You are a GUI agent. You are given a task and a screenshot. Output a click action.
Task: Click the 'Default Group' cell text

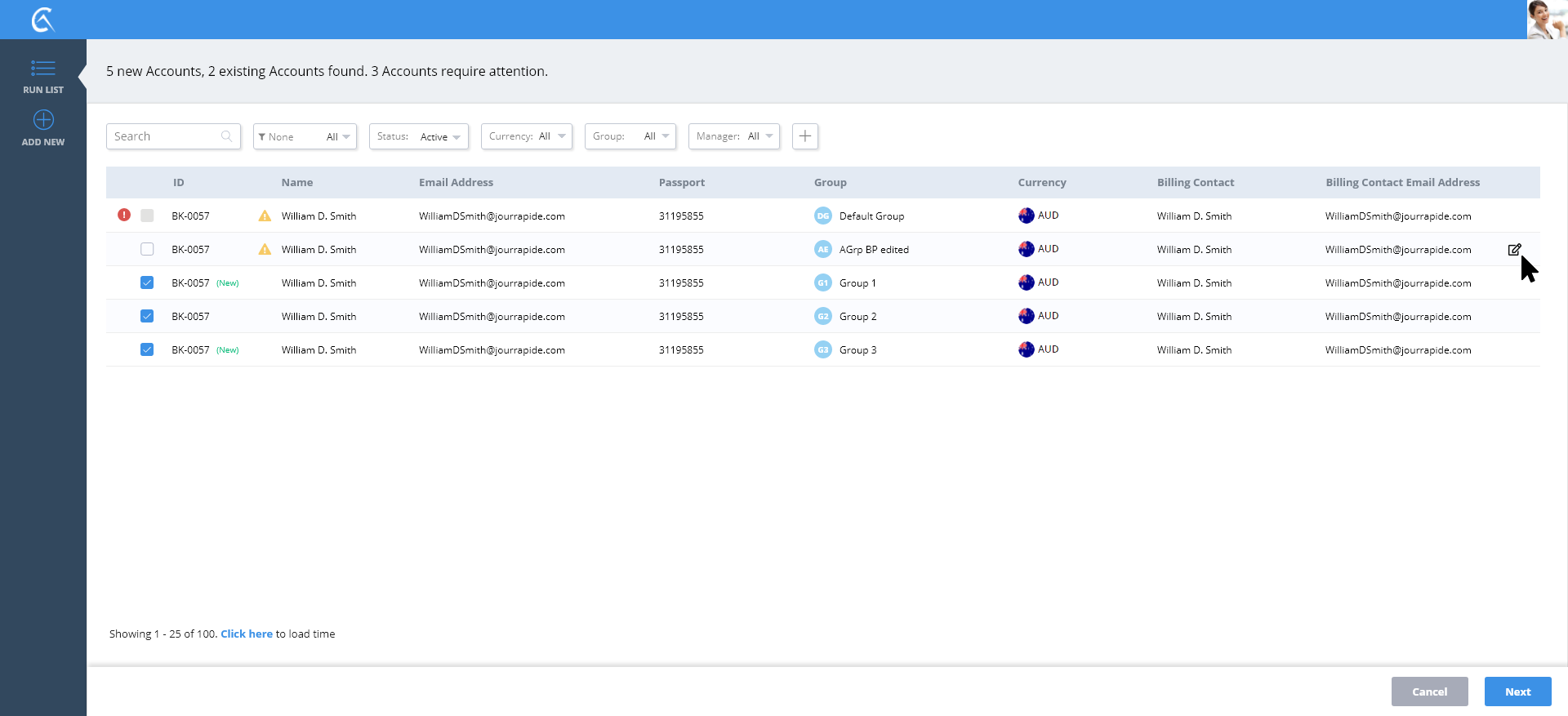coord(871,216)
